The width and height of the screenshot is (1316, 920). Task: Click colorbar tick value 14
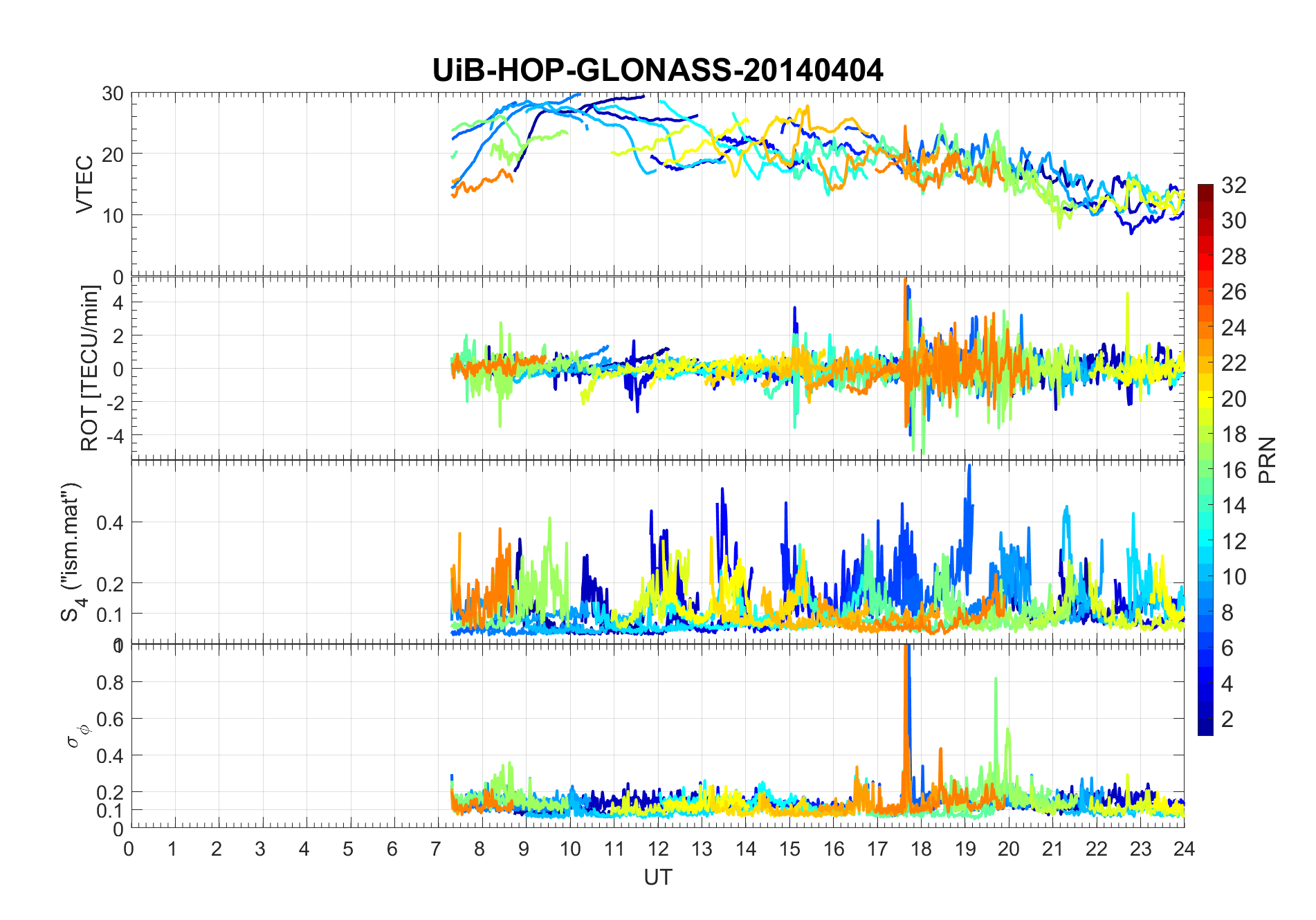(1234, 506)
